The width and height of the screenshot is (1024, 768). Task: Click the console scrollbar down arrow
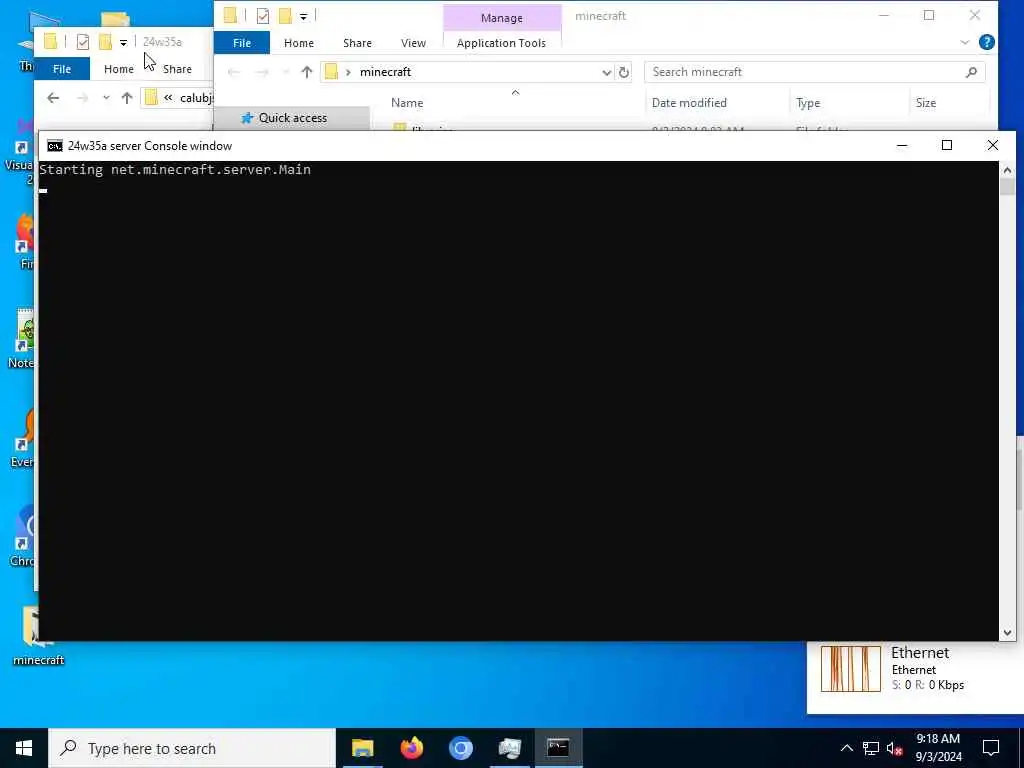pyautogui.click(x=1007, y=632)
